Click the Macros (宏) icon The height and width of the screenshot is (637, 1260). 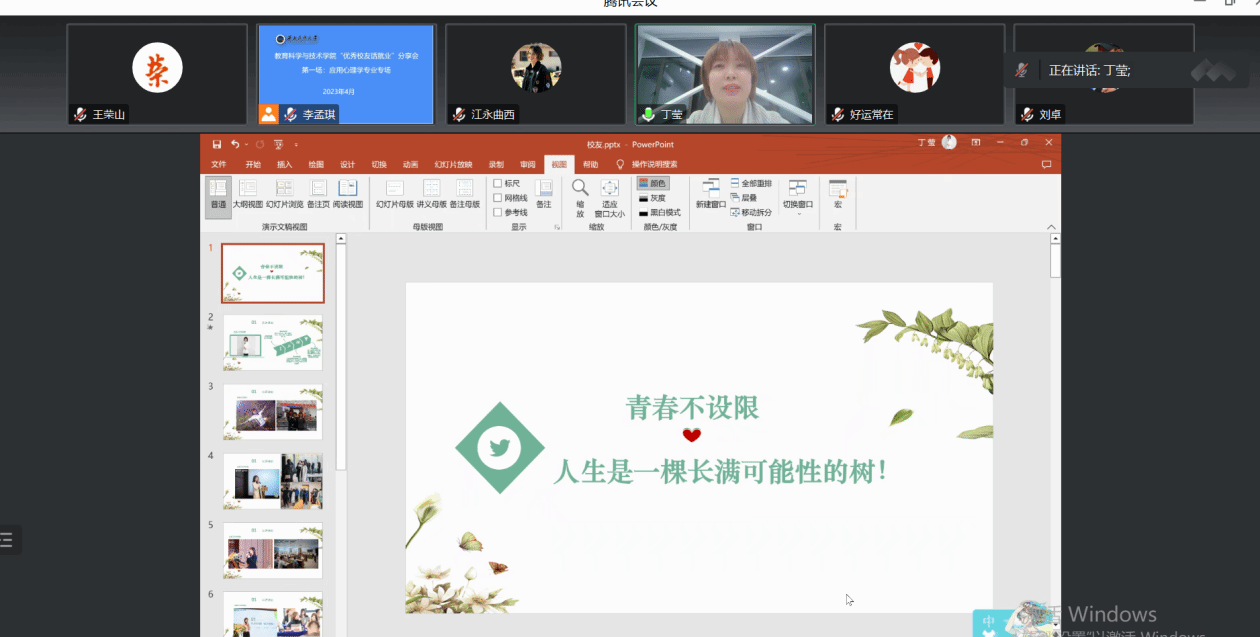(x=837, y=193)
